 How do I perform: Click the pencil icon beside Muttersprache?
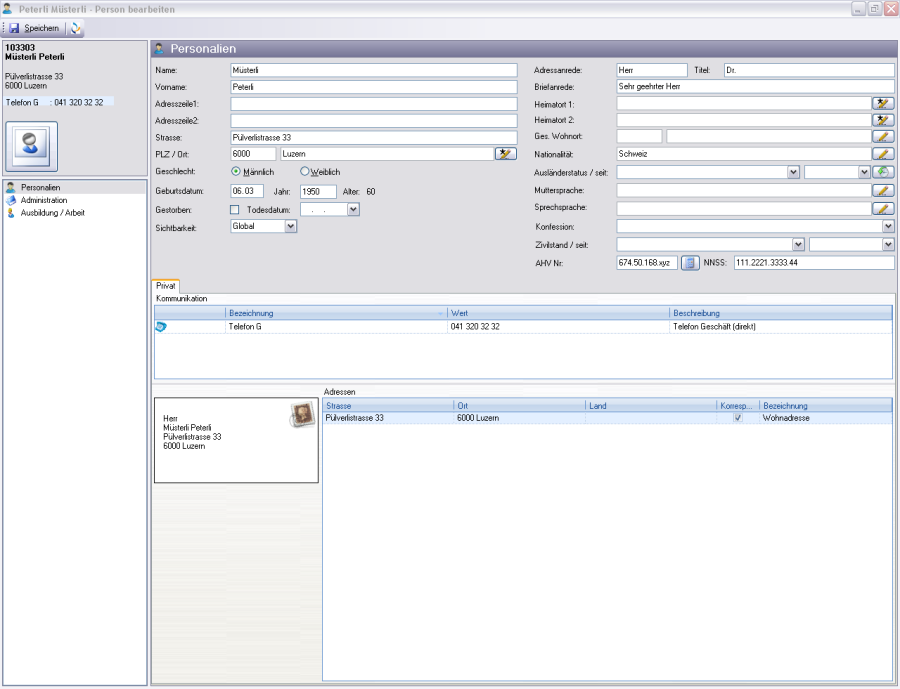tap(882, 190)
